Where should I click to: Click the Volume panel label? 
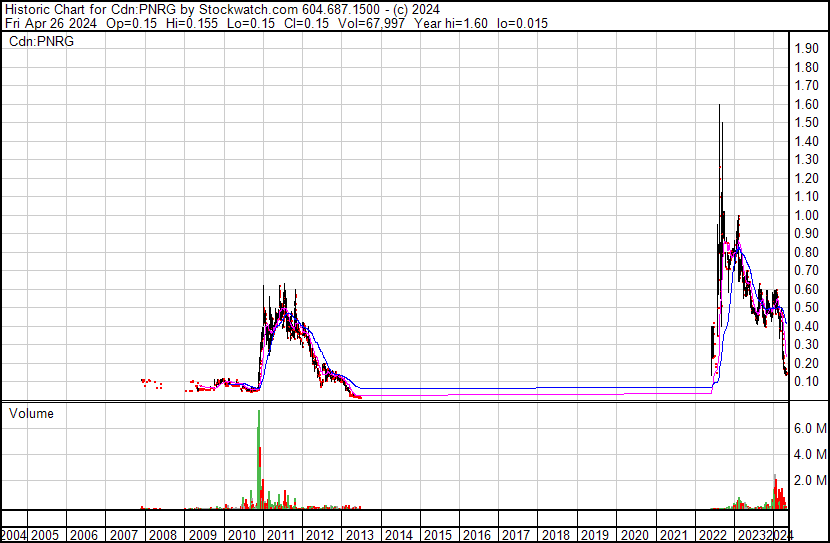31,413
